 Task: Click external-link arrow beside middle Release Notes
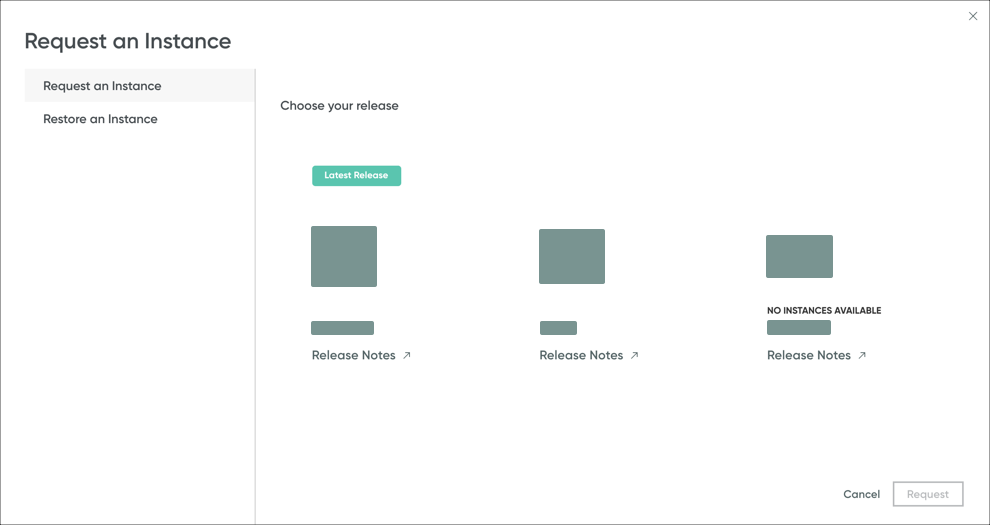click(635, 355)
